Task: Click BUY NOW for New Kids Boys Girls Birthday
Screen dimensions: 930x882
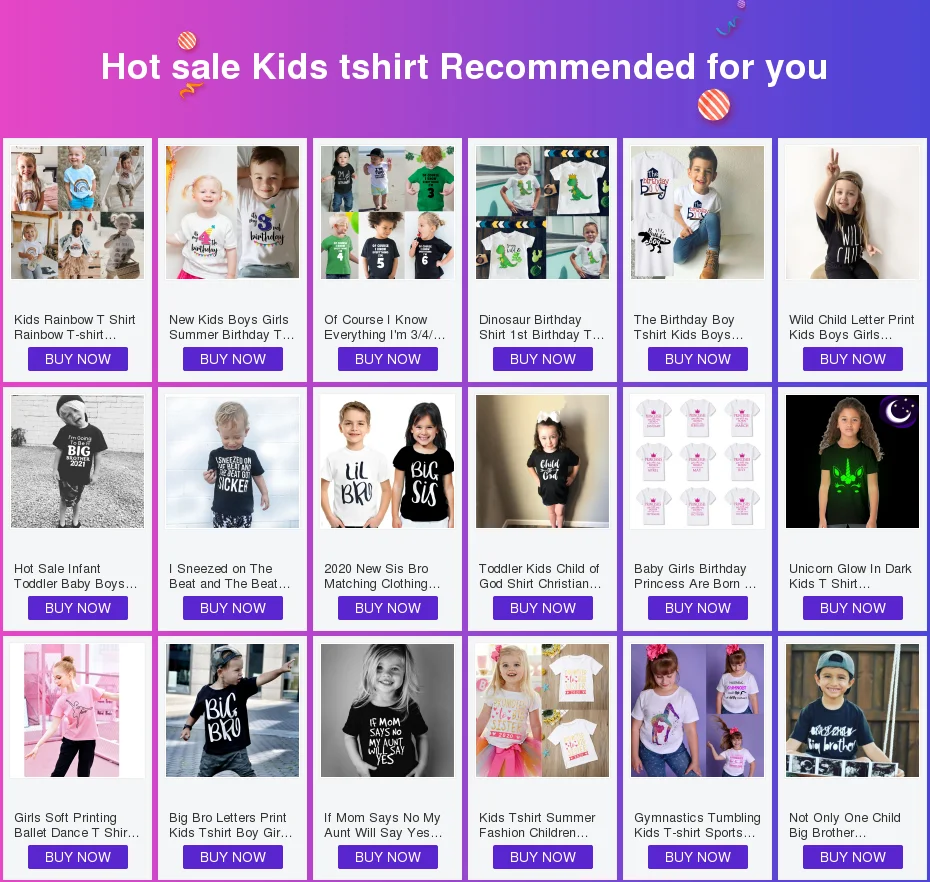Action: tap(232, 359)
